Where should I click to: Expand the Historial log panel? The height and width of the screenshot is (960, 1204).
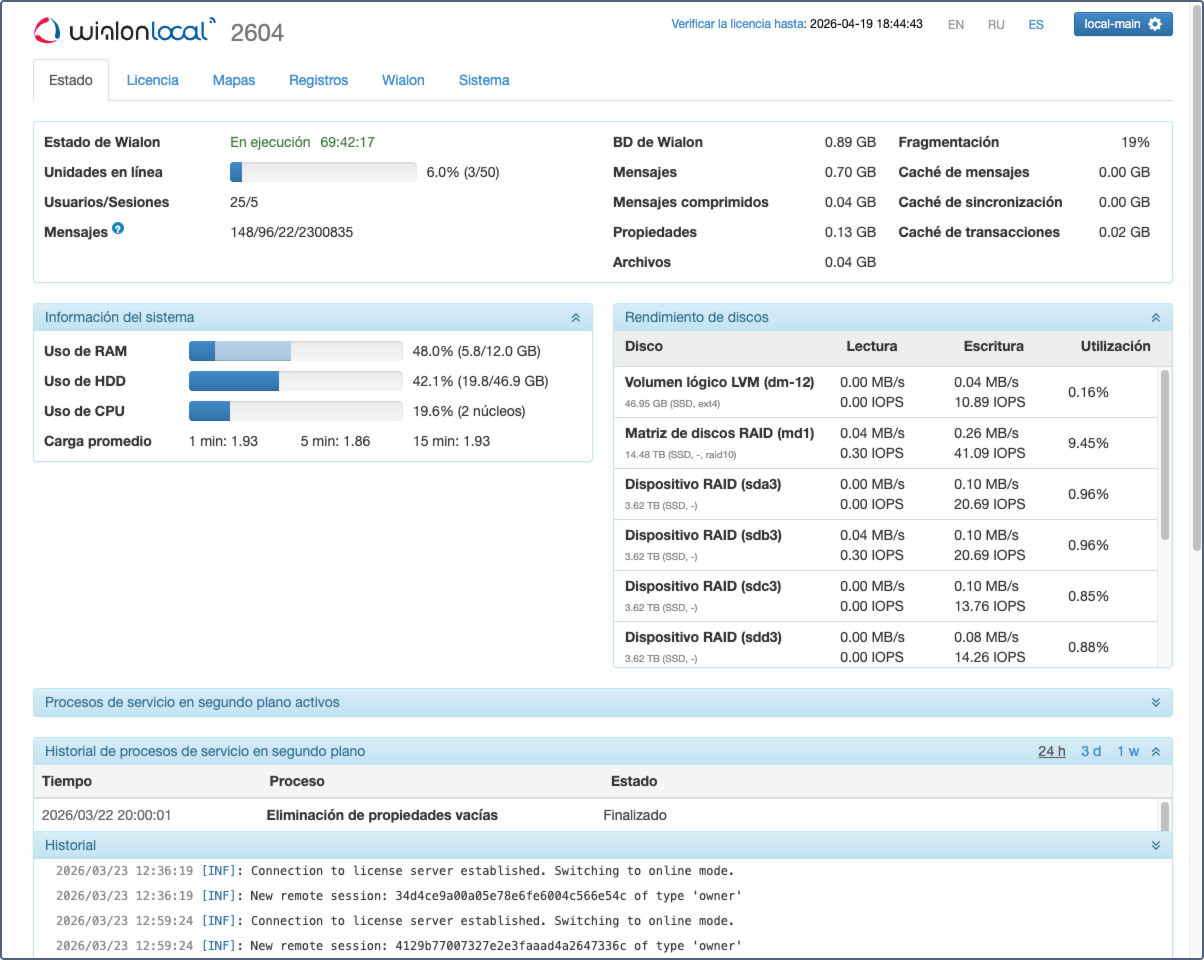pos(1155,845)
